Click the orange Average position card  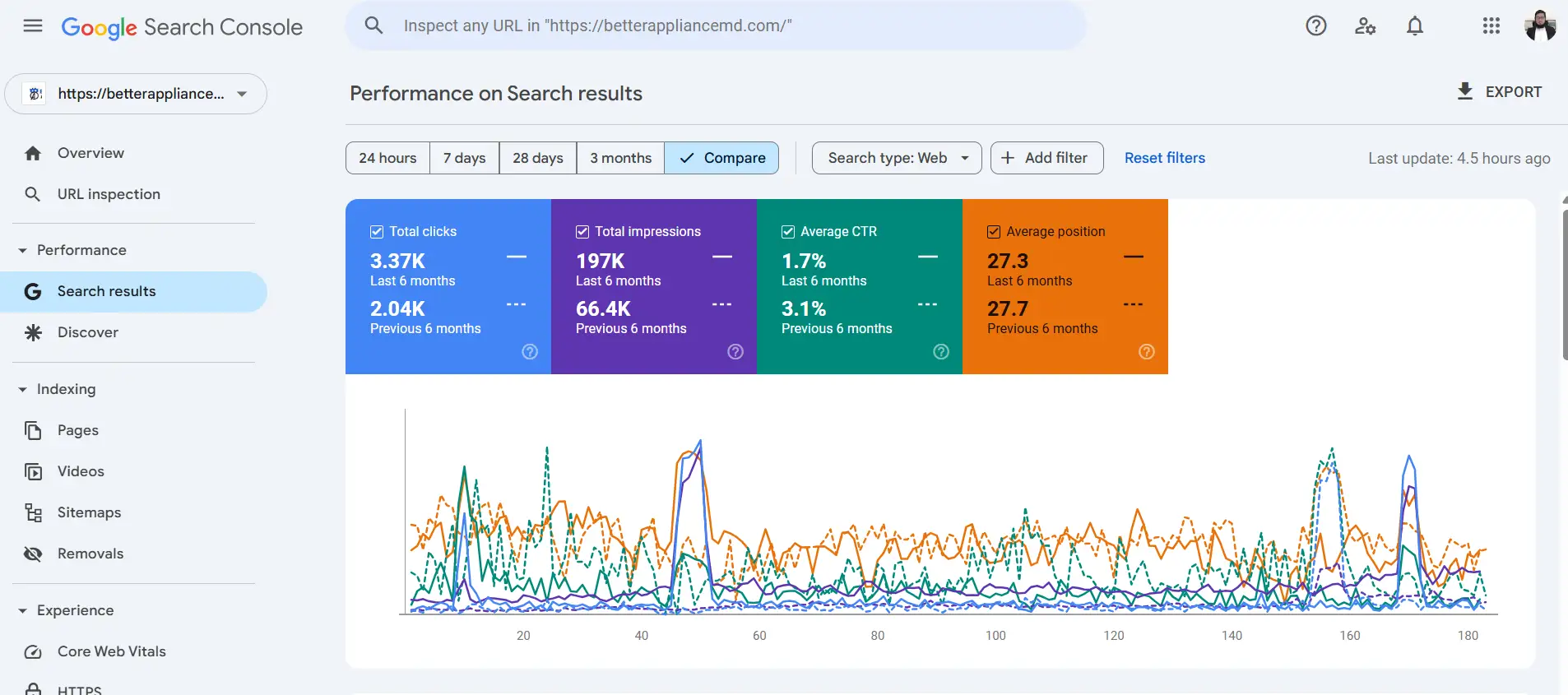pos(1065,286)
